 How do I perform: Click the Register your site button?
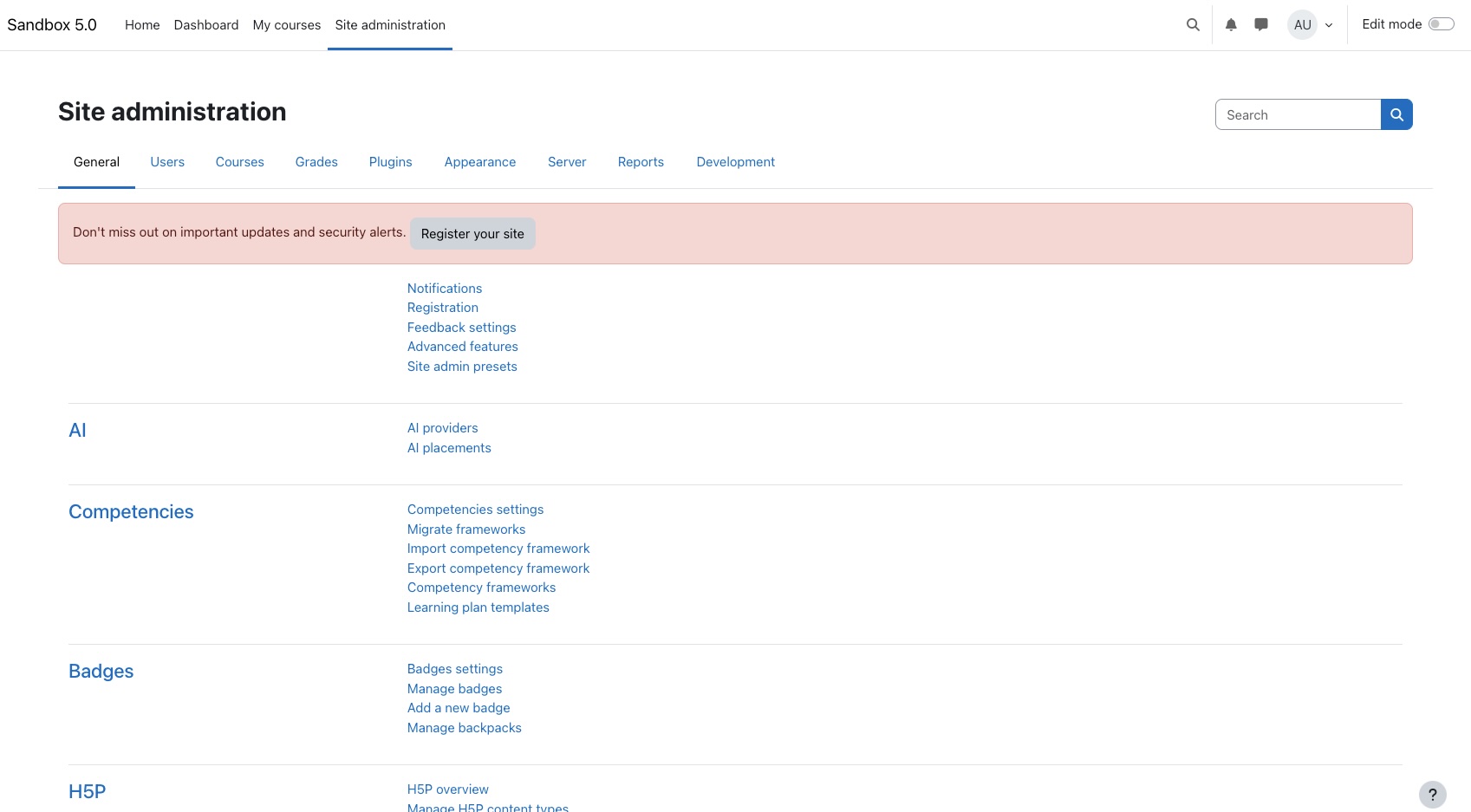coord(472,233)
